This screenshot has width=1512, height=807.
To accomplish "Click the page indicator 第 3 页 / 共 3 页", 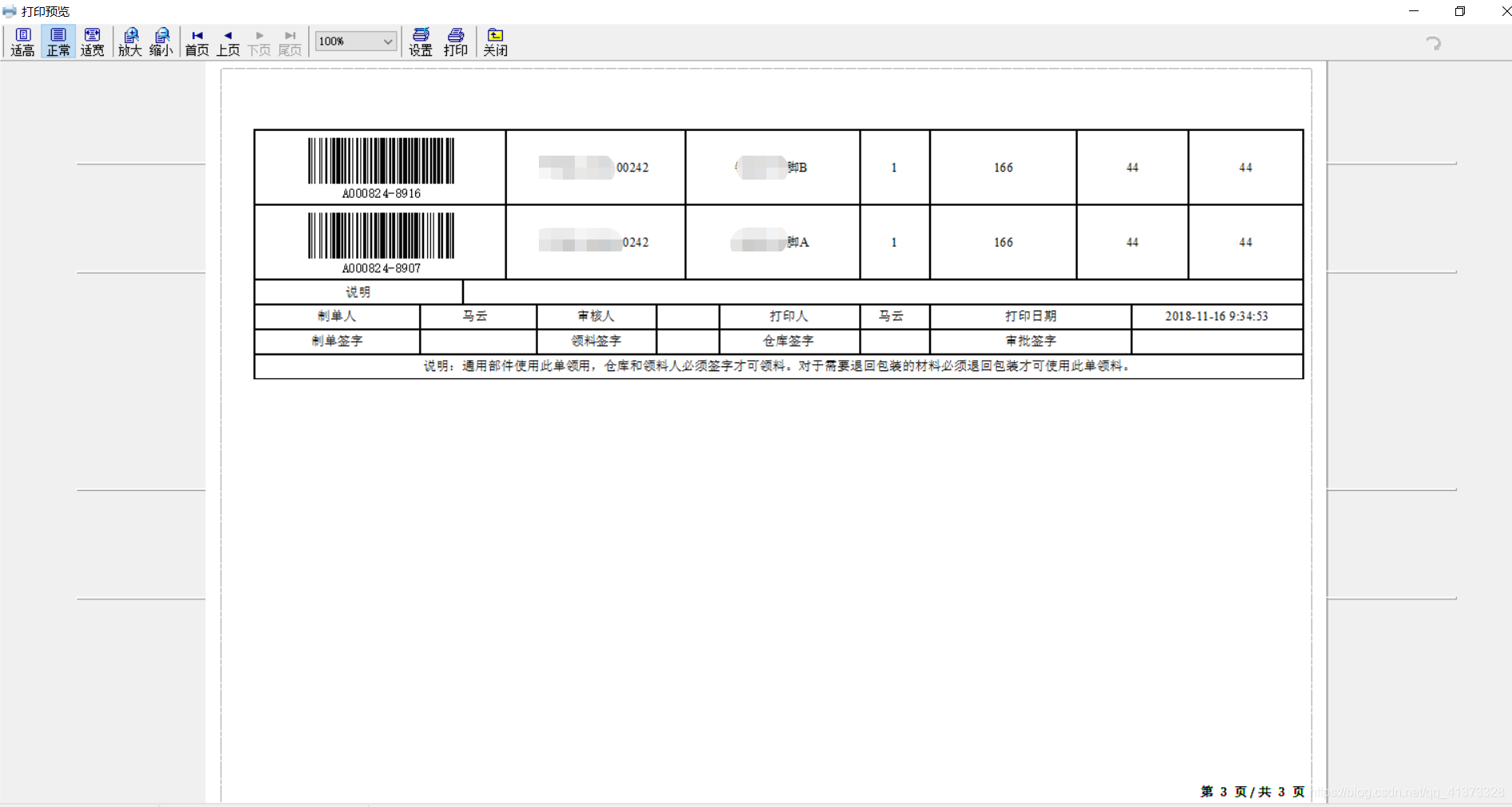I will point(1253,792).
